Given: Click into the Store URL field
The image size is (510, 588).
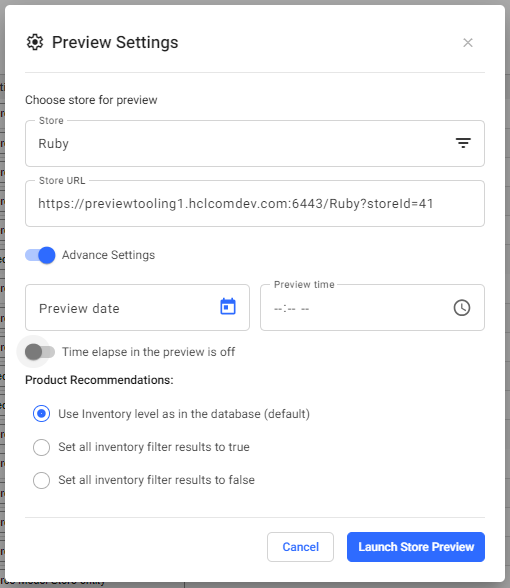Looking at the screenshot, I should (x=255, y=204).
